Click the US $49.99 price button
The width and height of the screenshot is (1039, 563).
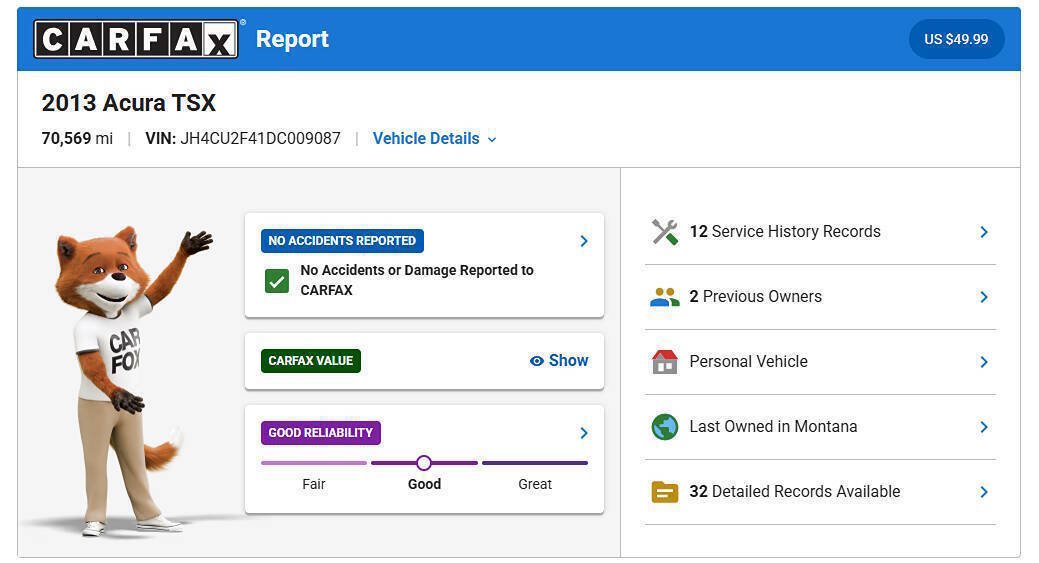pos(956,39)
